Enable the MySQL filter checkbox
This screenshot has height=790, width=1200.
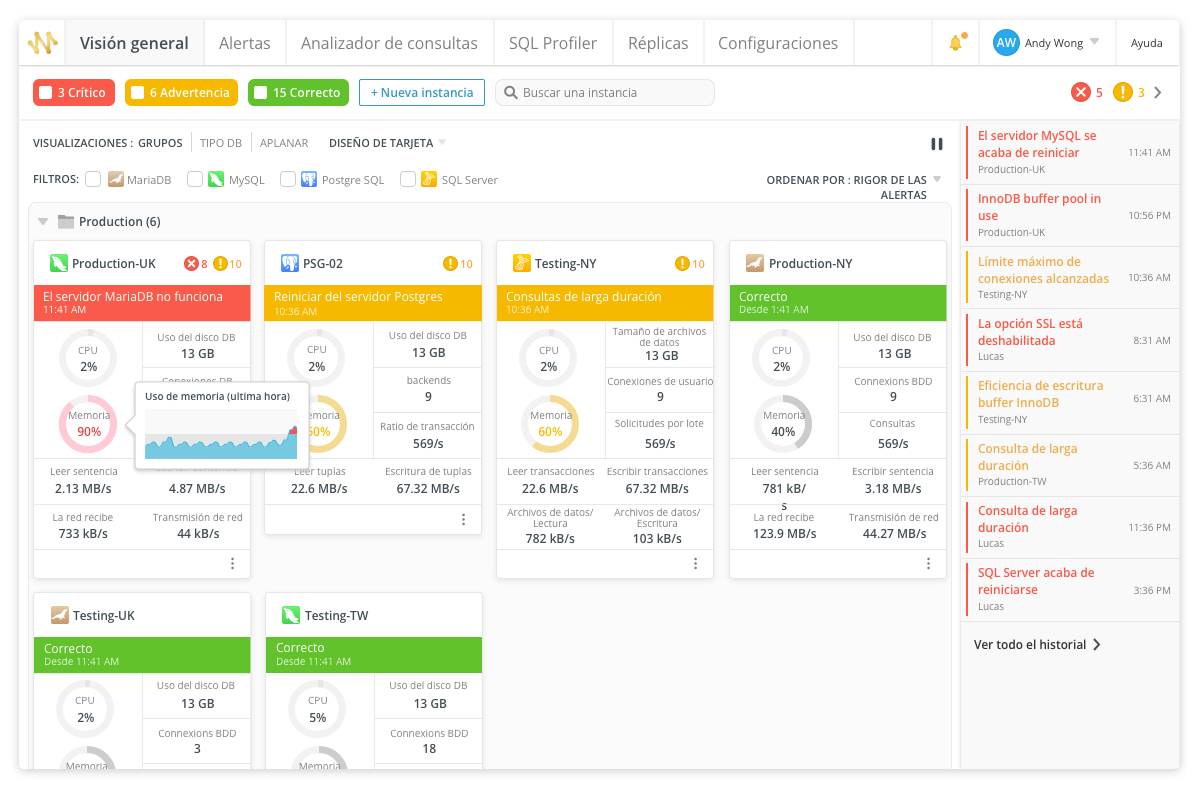point(193,180)
